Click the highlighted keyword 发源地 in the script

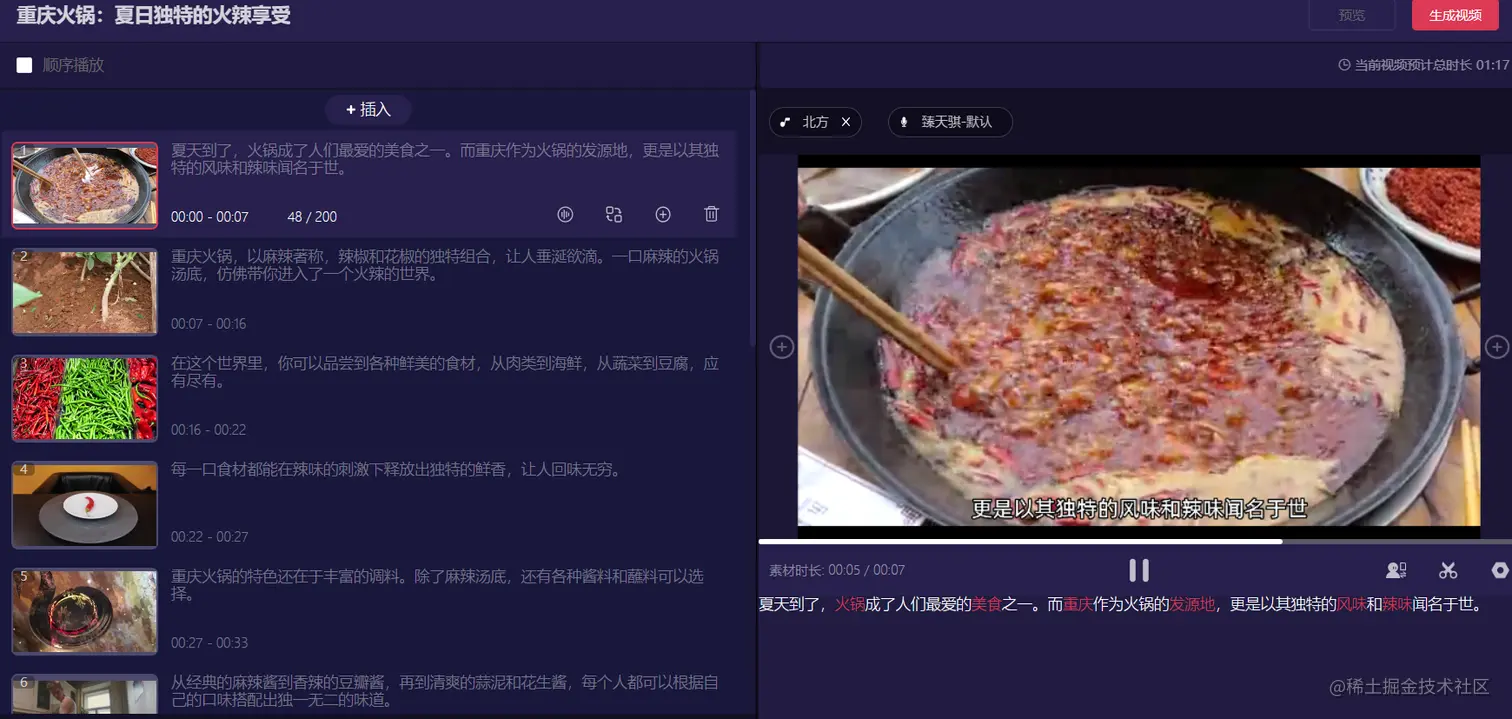pos(1193,604)
